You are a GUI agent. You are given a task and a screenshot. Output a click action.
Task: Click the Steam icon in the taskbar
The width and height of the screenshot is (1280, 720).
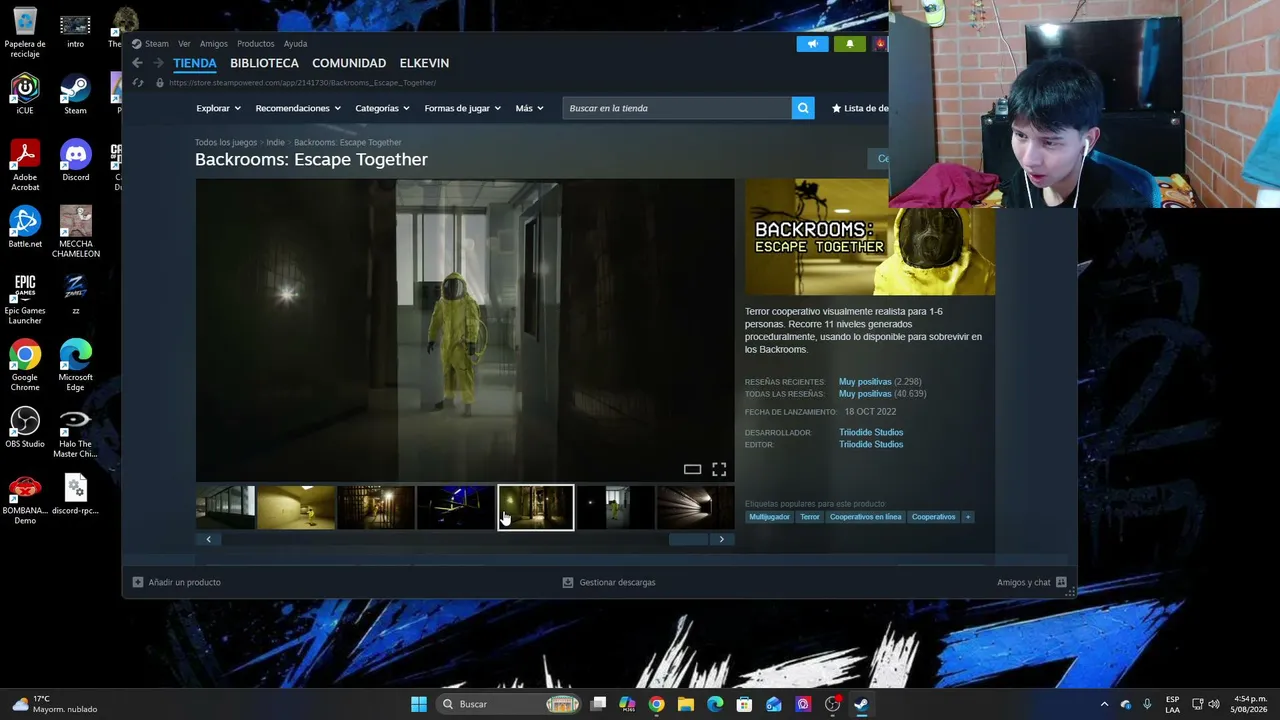pos(861,704)
